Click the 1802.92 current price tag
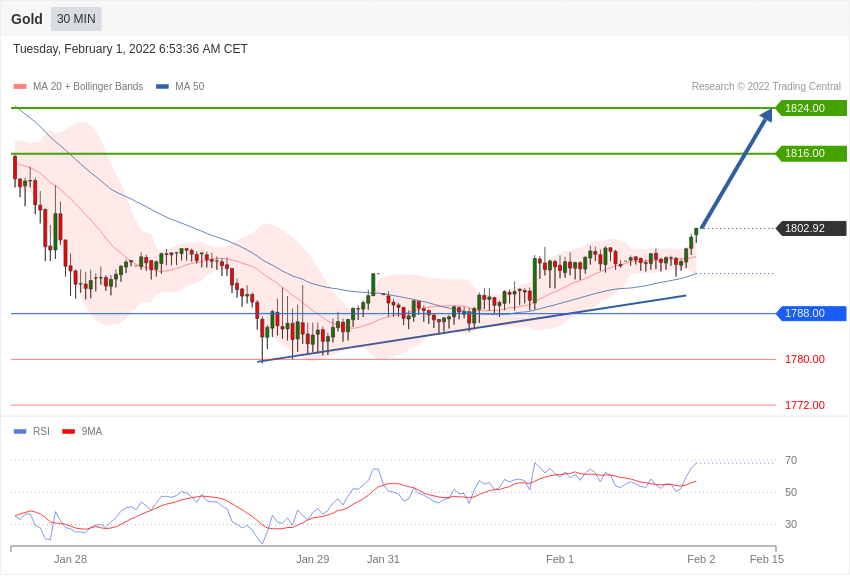 point(811,228)
